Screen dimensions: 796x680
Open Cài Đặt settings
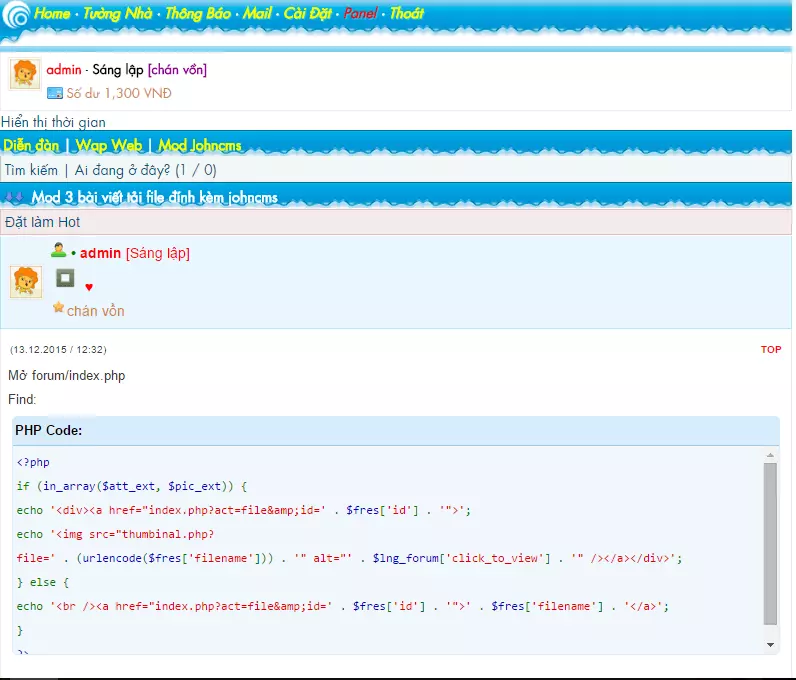pyautogui.click(x=308, y=13)
